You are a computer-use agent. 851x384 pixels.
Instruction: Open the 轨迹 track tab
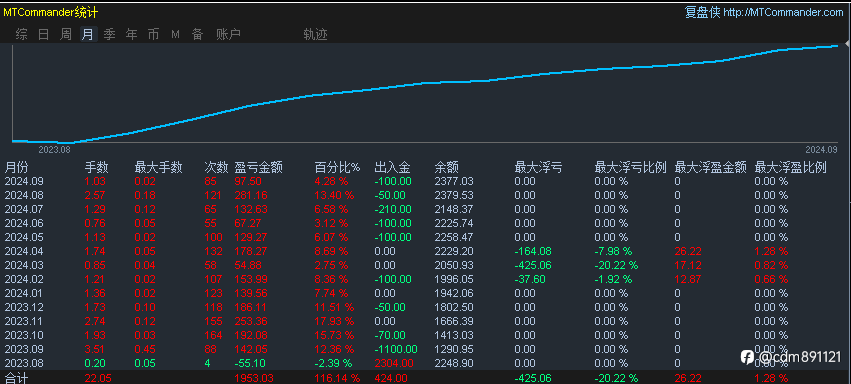coord(315,35)
